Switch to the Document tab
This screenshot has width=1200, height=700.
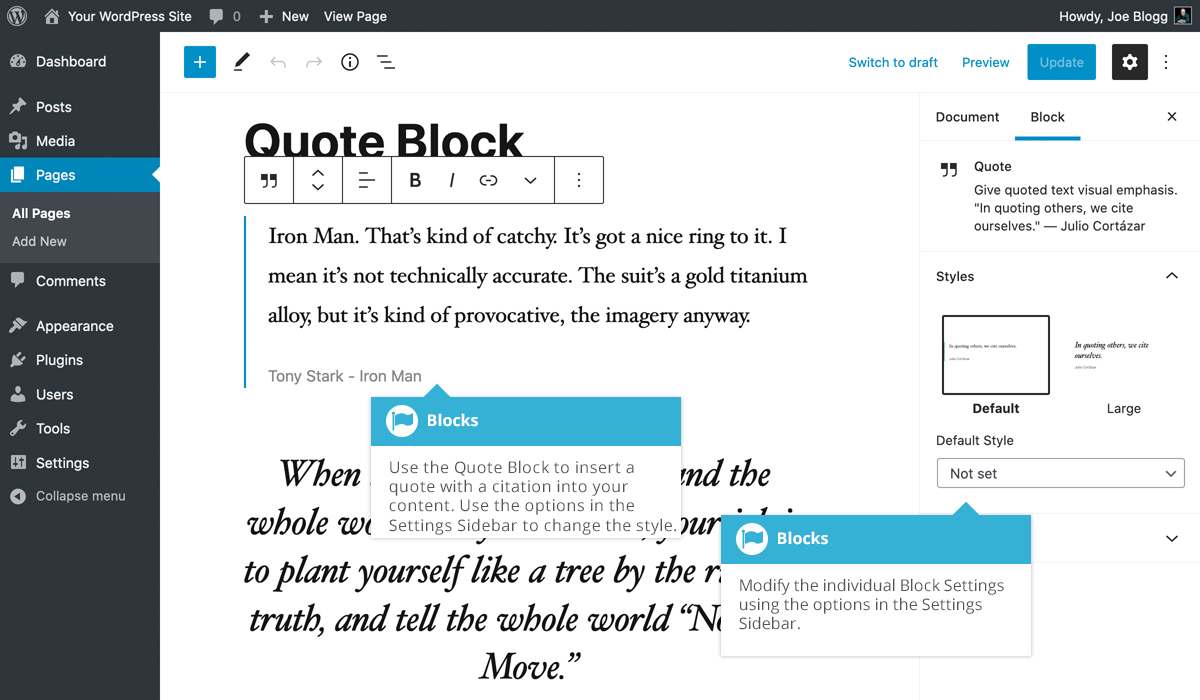pos(966,116)
